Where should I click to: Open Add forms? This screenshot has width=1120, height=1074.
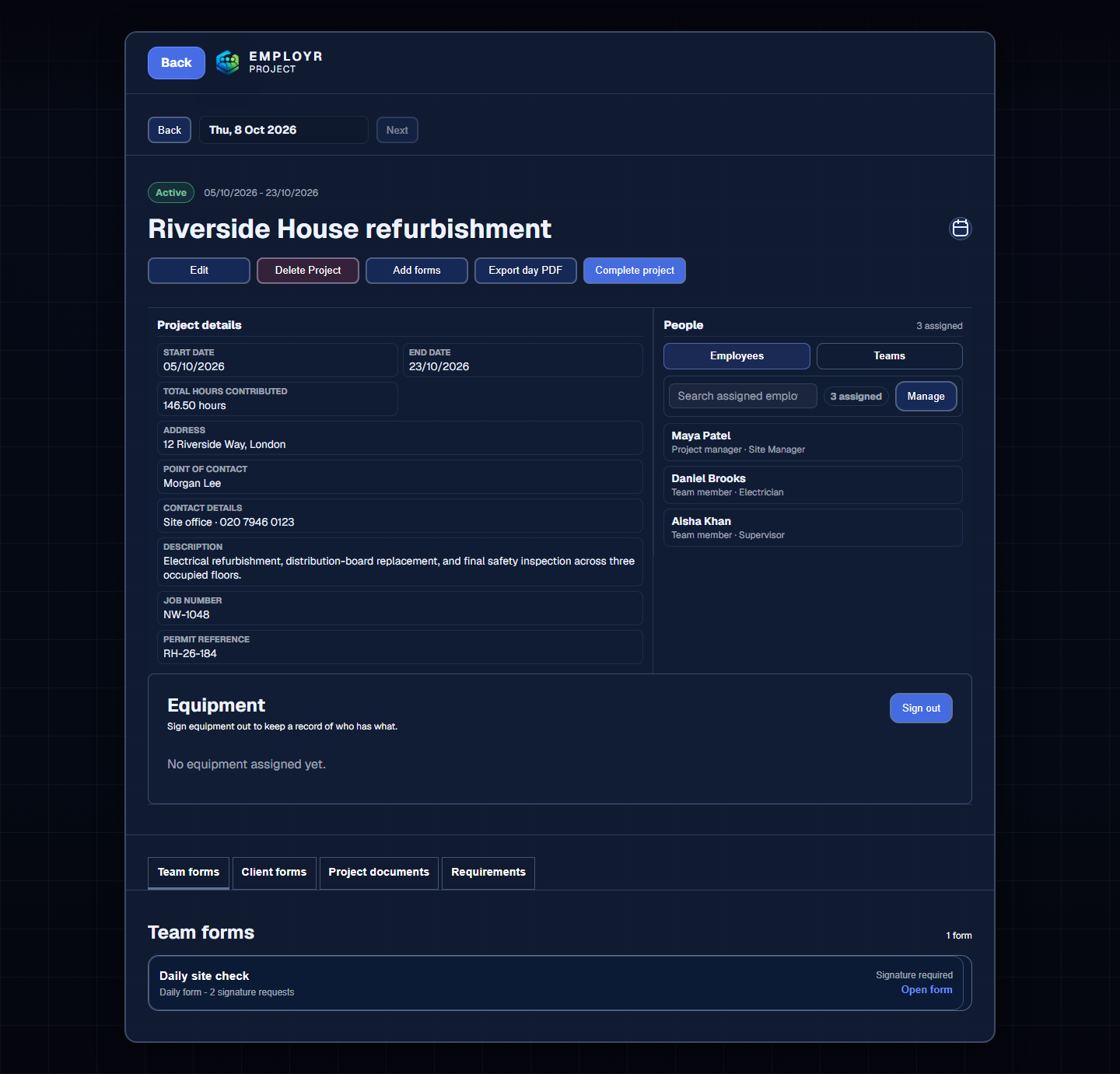click(x=417, y=271)
